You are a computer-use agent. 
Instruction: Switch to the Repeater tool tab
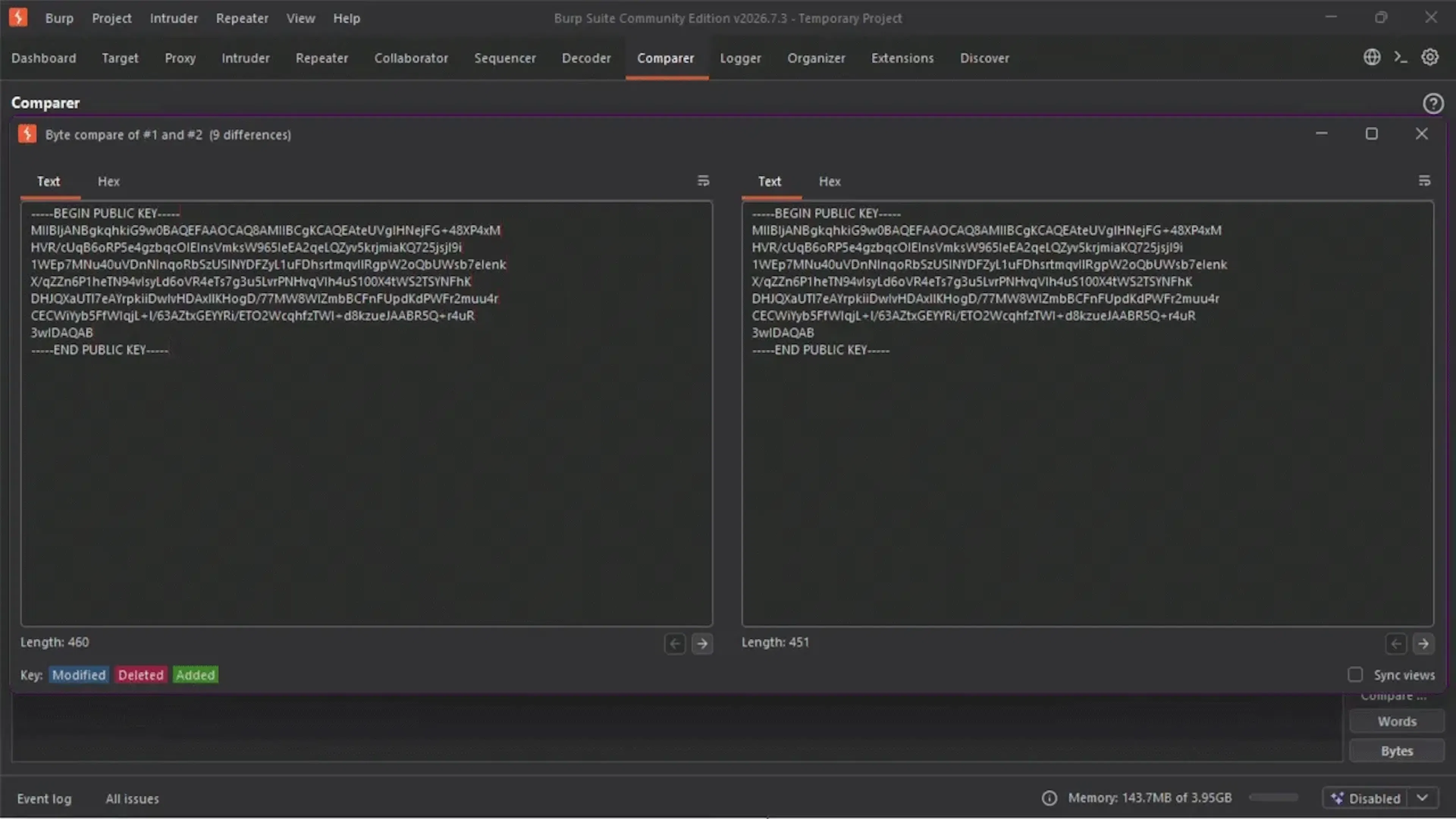click(322, 58)
